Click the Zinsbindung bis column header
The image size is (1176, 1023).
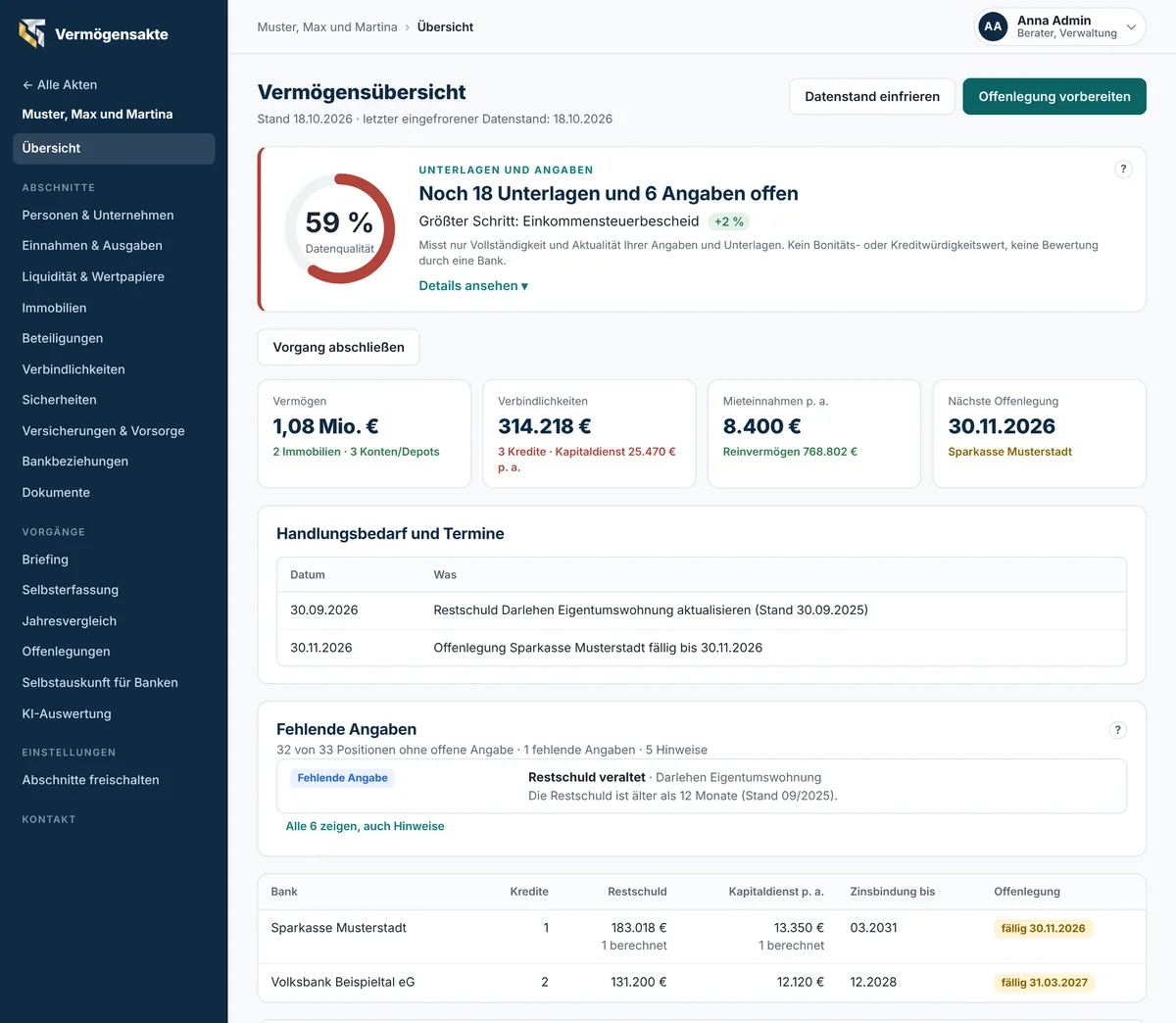[x=893, y=892]
